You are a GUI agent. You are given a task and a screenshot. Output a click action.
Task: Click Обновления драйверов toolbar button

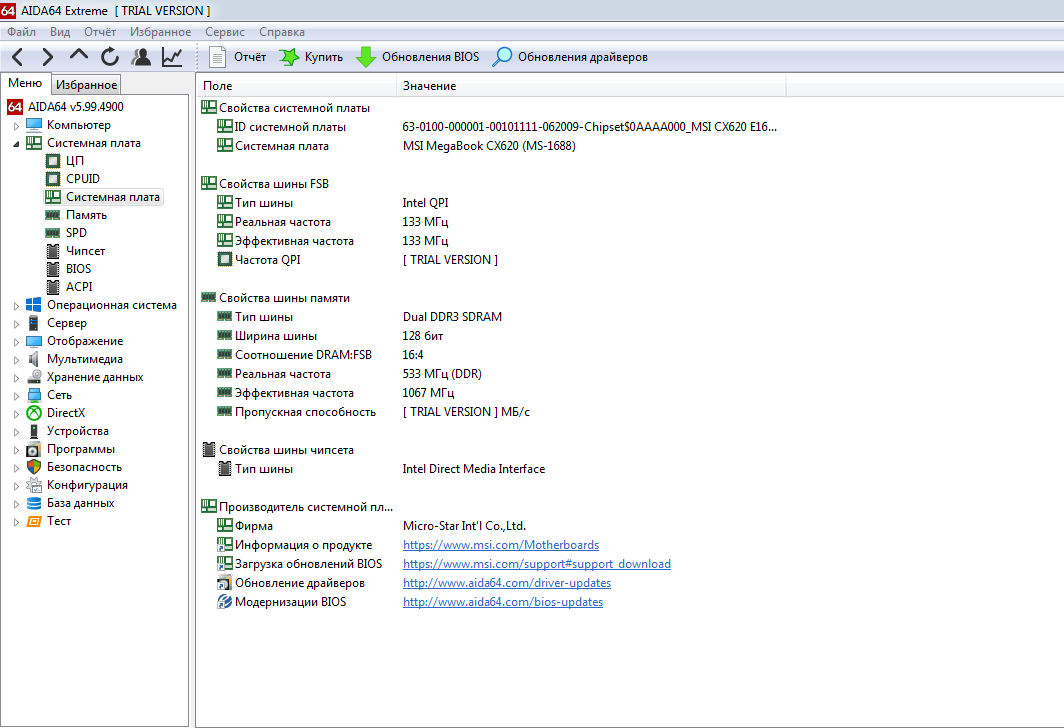pos(569,57)
